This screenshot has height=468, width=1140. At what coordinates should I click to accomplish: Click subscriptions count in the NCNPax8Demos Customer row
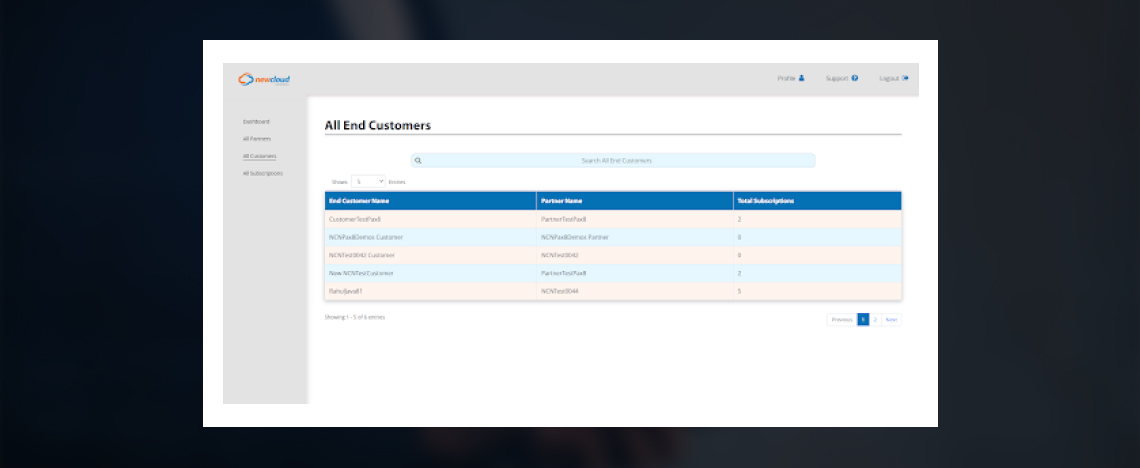[817, 237]
